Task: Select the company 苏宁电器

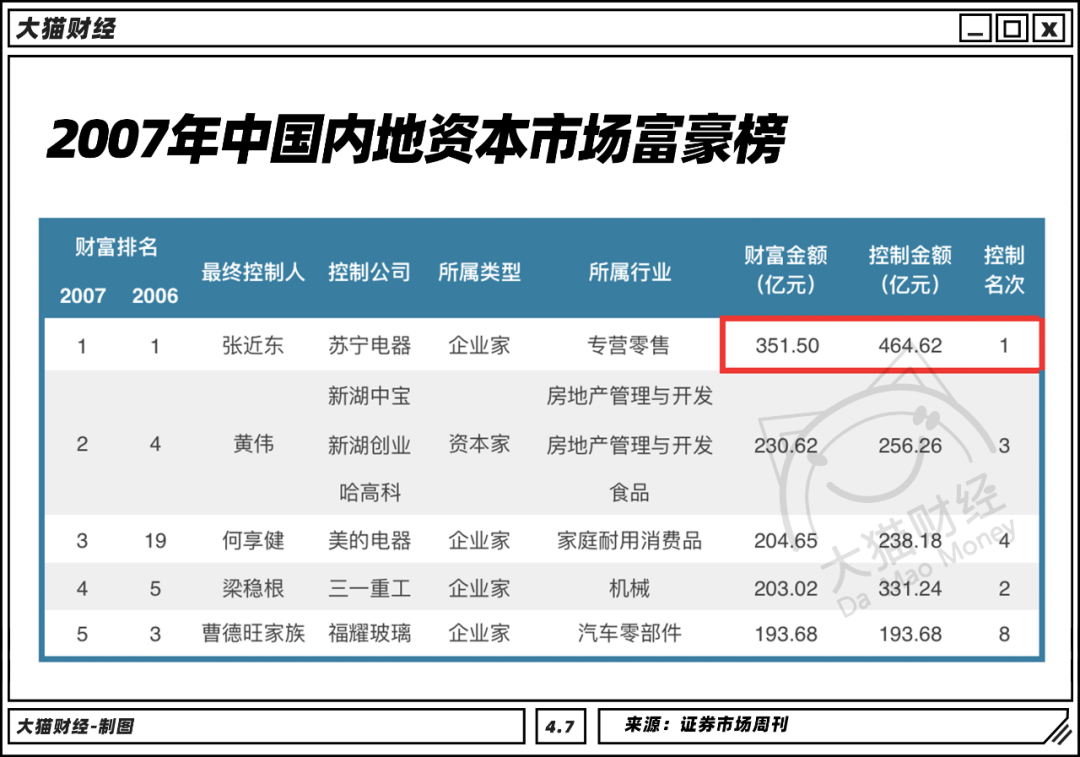Action: point(369,345)
